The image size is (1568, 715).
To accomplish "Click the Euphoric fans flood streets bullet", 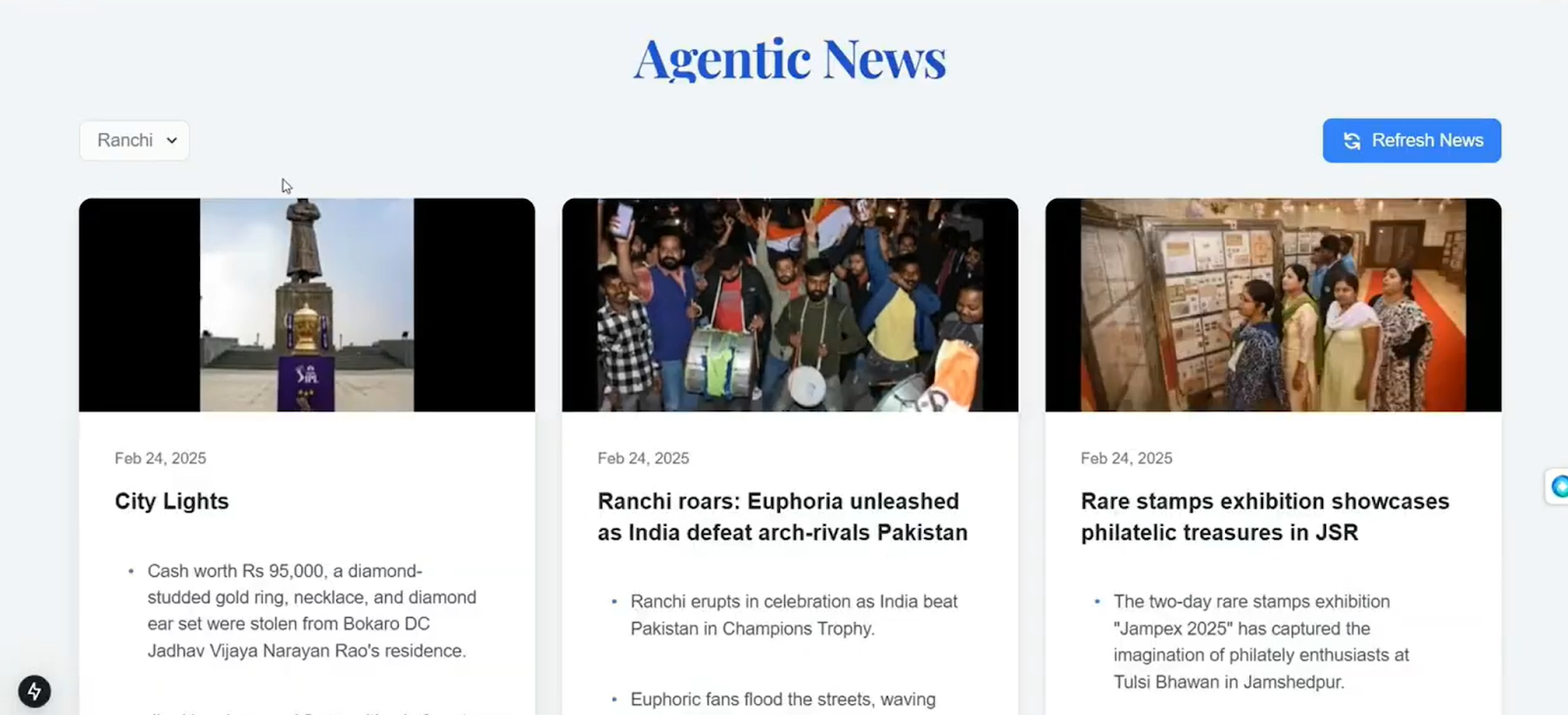I will point(783,699).
